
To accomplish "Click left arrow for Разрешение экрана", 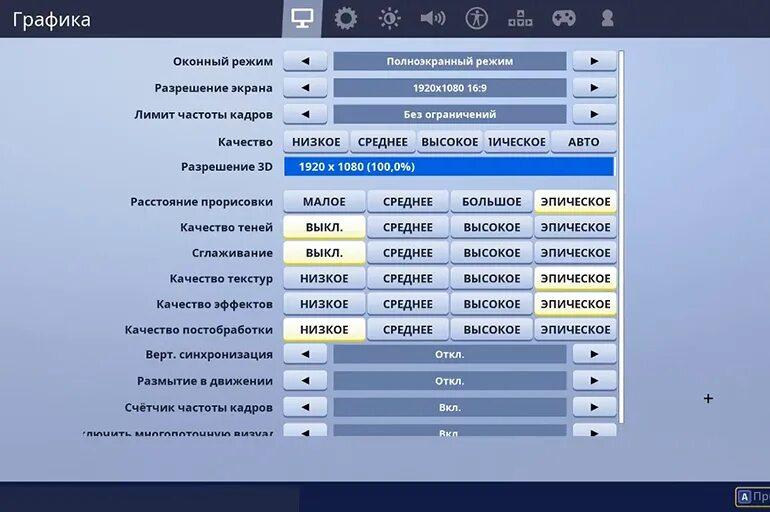I will 305,88.
